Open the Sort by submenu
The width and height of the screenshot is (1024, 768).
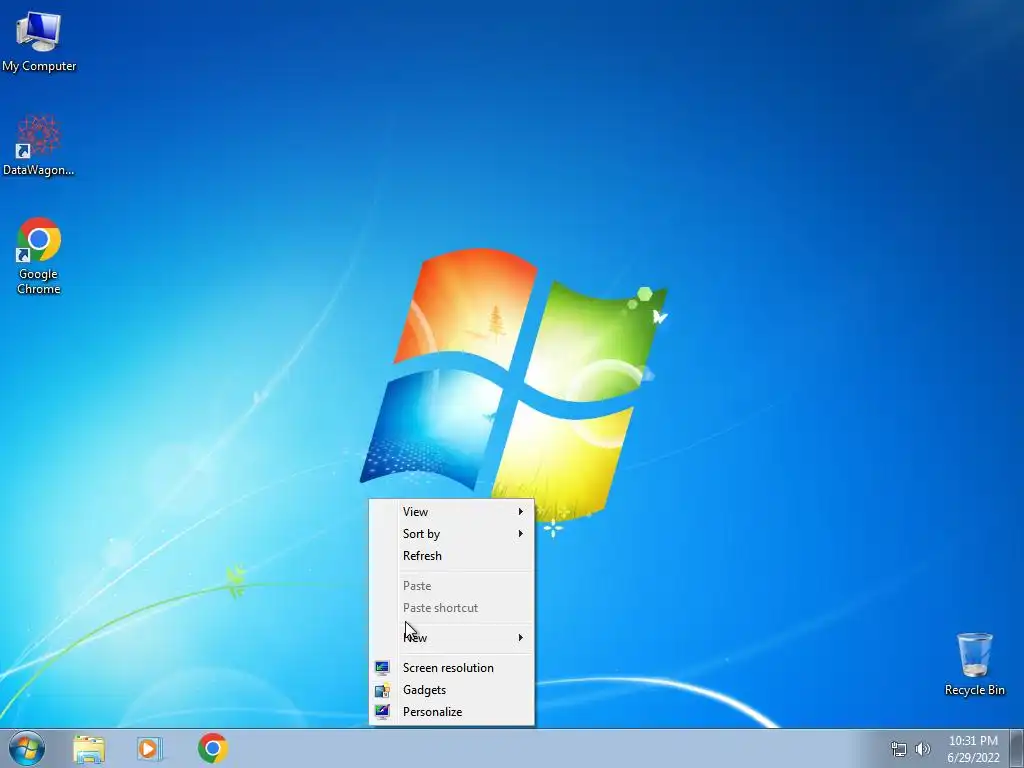coord(452,534)
